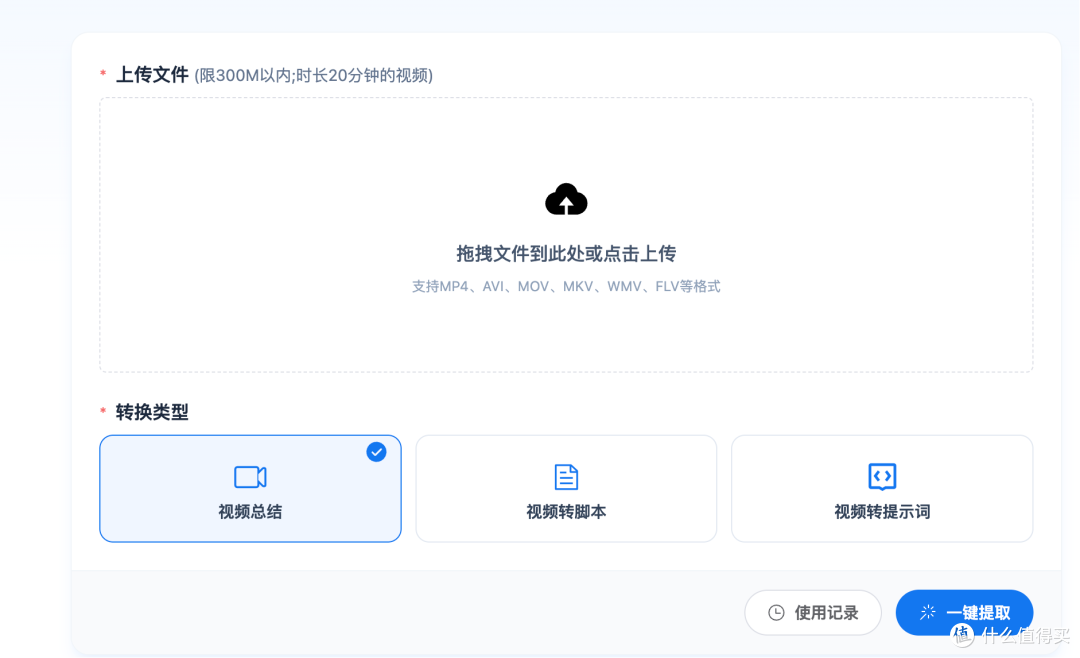Click the sparkle icon in 一键提取 button
The width and height of the screenshot is (1080, 658).
(x=928, y=612)
